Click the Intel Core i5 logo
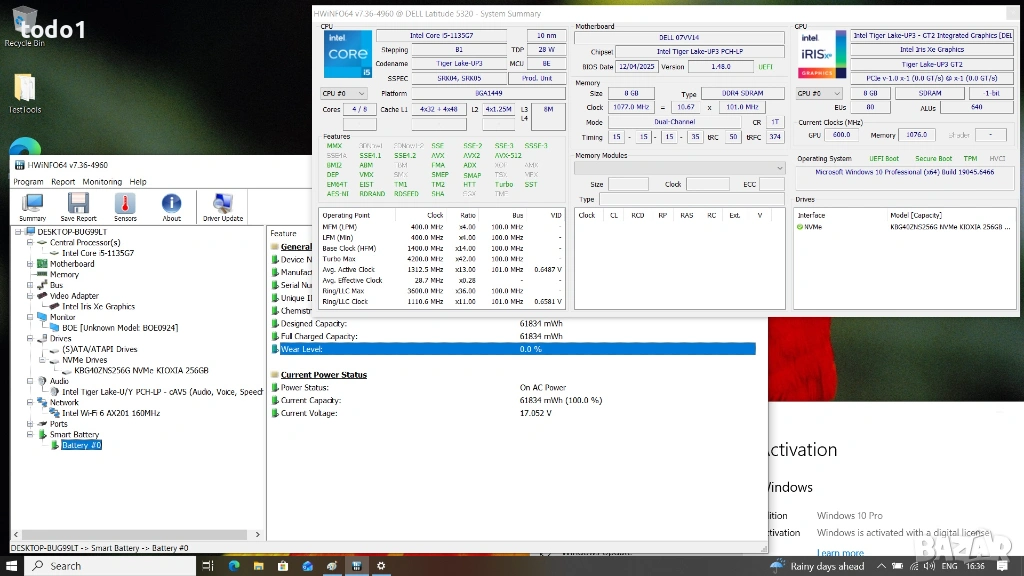Viewport: 1024px width, 576px height. (x=347, y=54)
